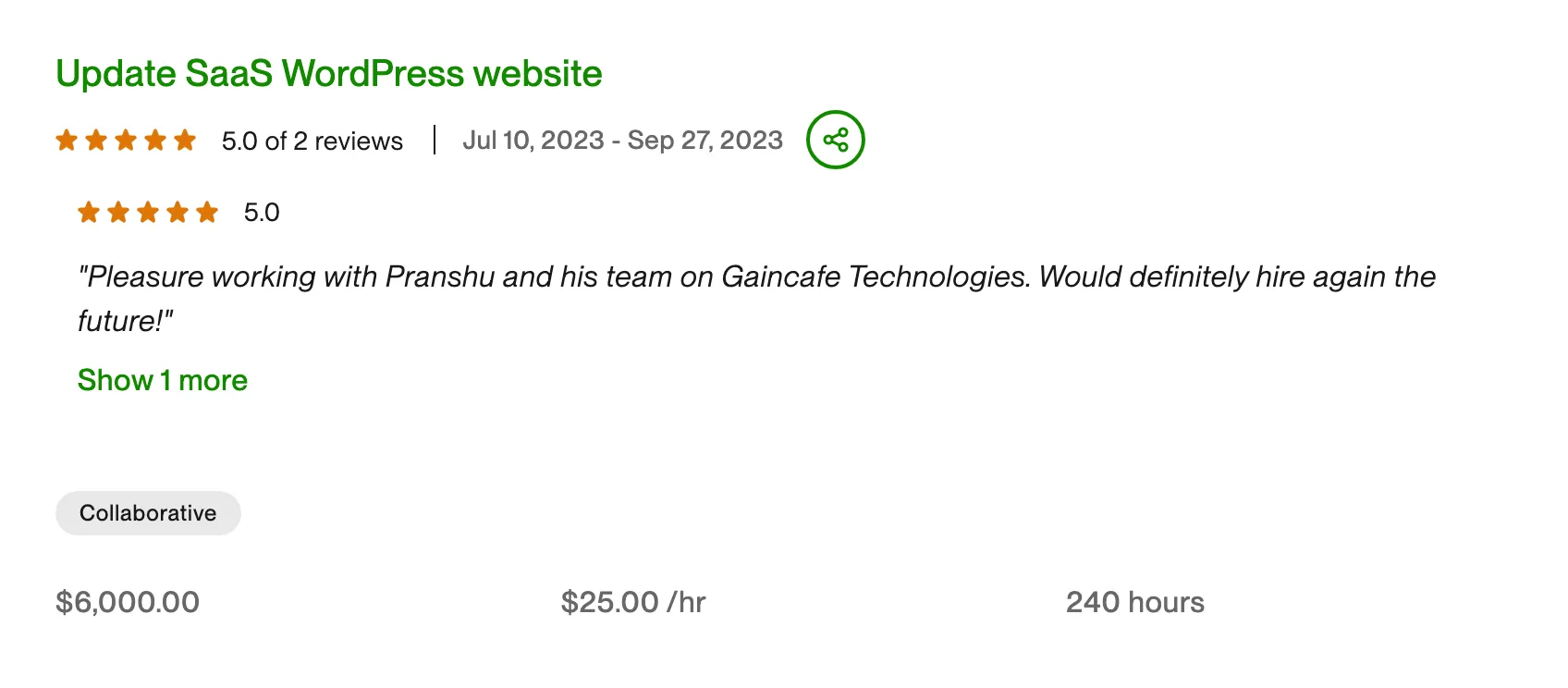
Task: Click the $25.00 /hr hourly rate
Action: point(633,602)
